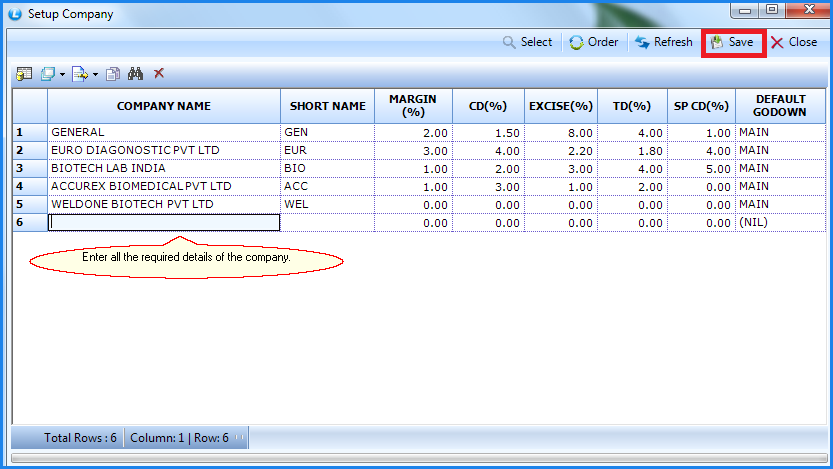The image size is (833, 469).
Task: Click the MARGIN (%) column header
Action: [413, 106]
